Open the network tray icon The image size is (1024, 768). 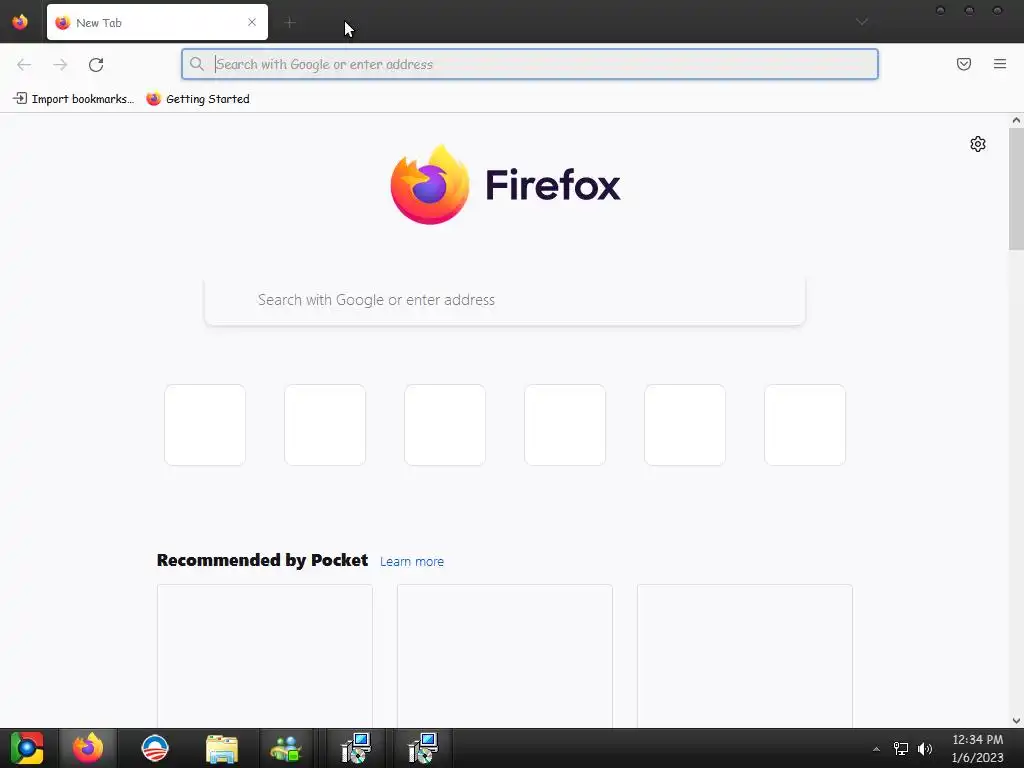click(x=901, y=749)
